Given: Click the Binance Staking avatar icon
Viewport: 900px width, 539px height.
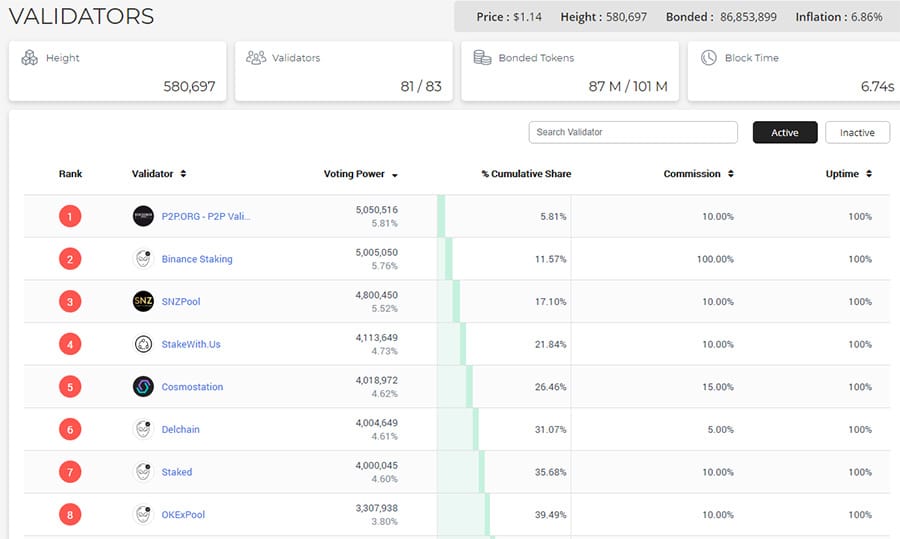Looking at the screenshot, I should 143,259.
